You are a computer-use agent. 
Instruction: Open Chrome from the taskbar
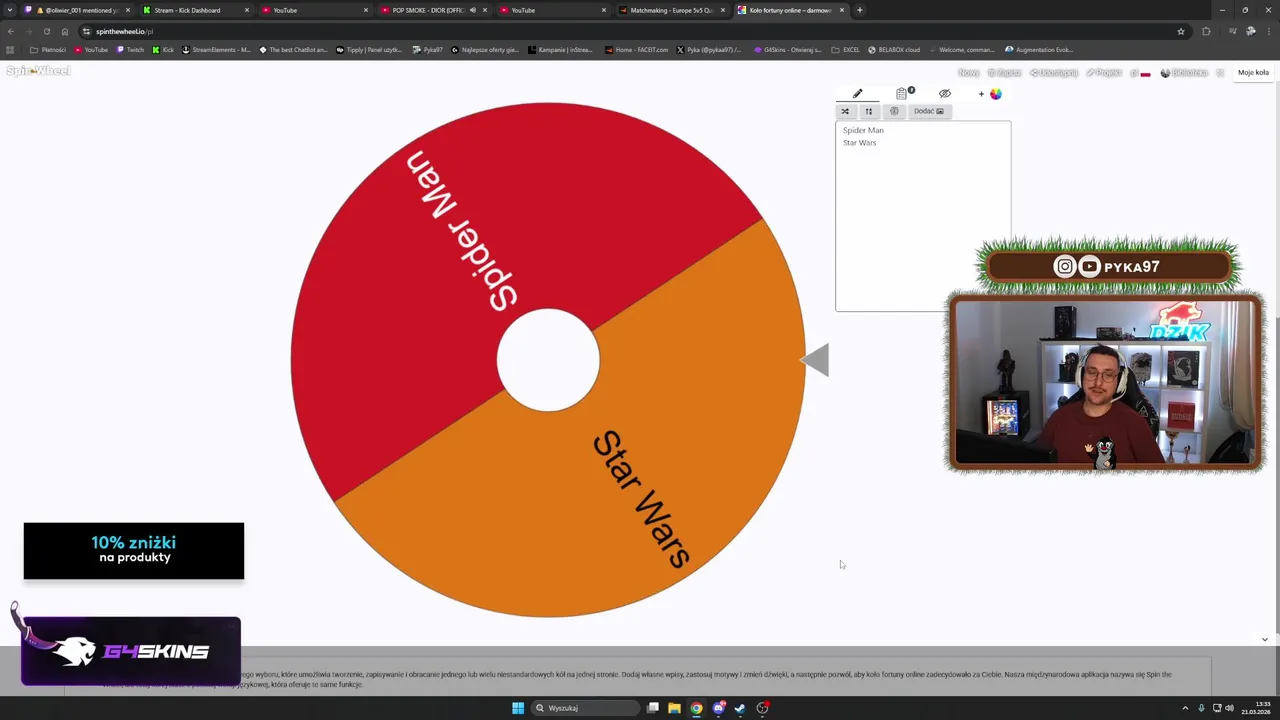[696, 708]
